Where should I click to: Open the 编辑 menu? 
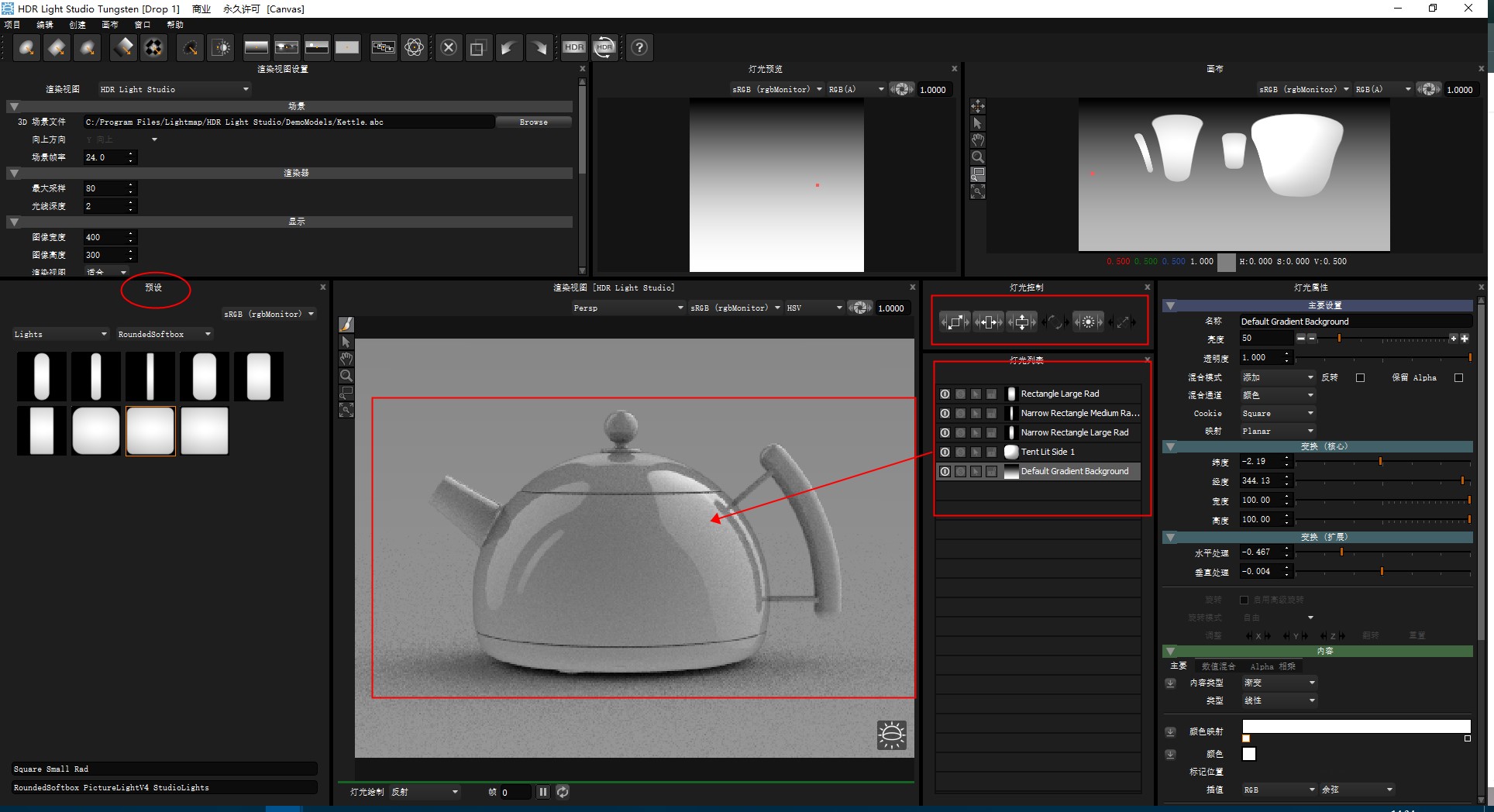coord(44,24)
